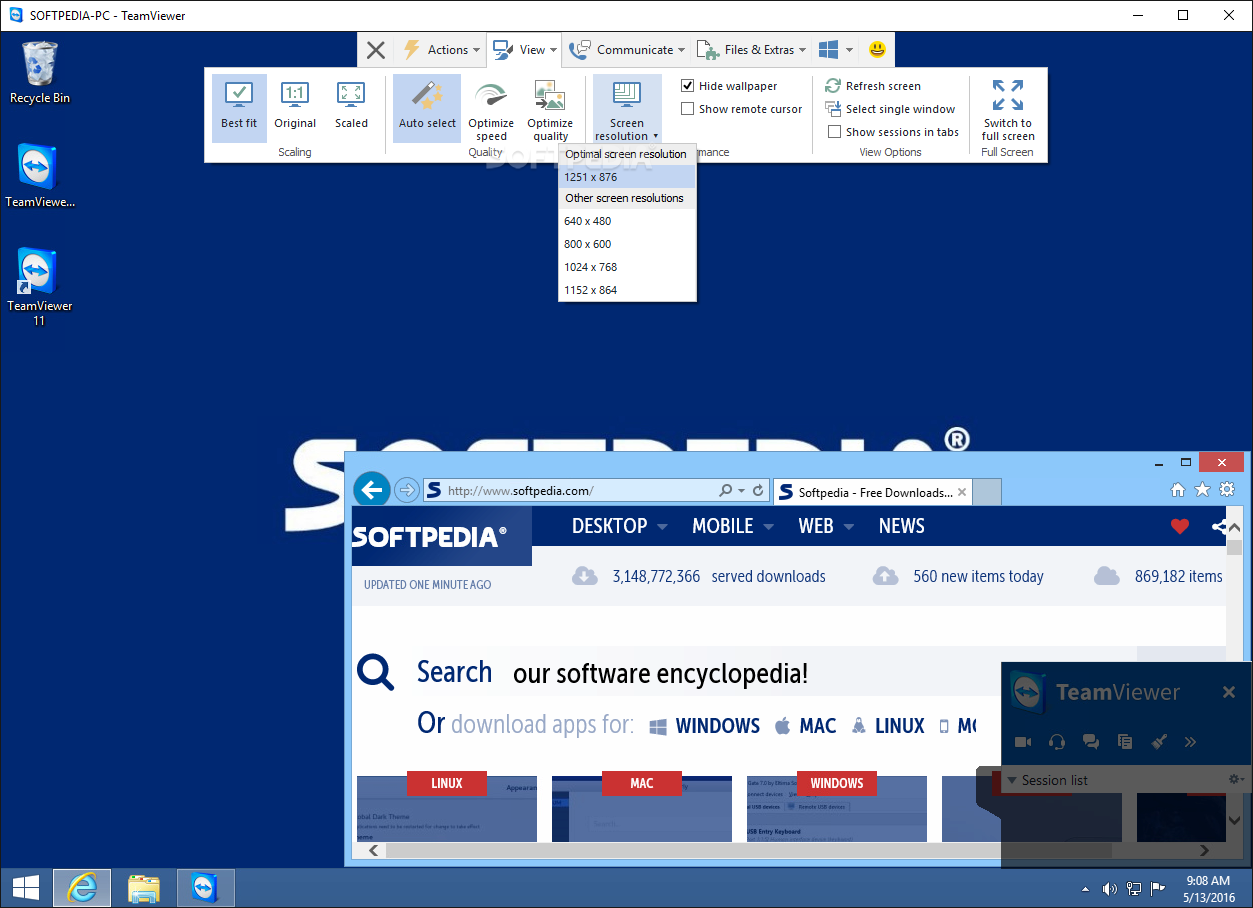The width and height of the screenshot is (1253, 908).
Task: Click the smiley feedback icon
Action: [x=877, y=49]
